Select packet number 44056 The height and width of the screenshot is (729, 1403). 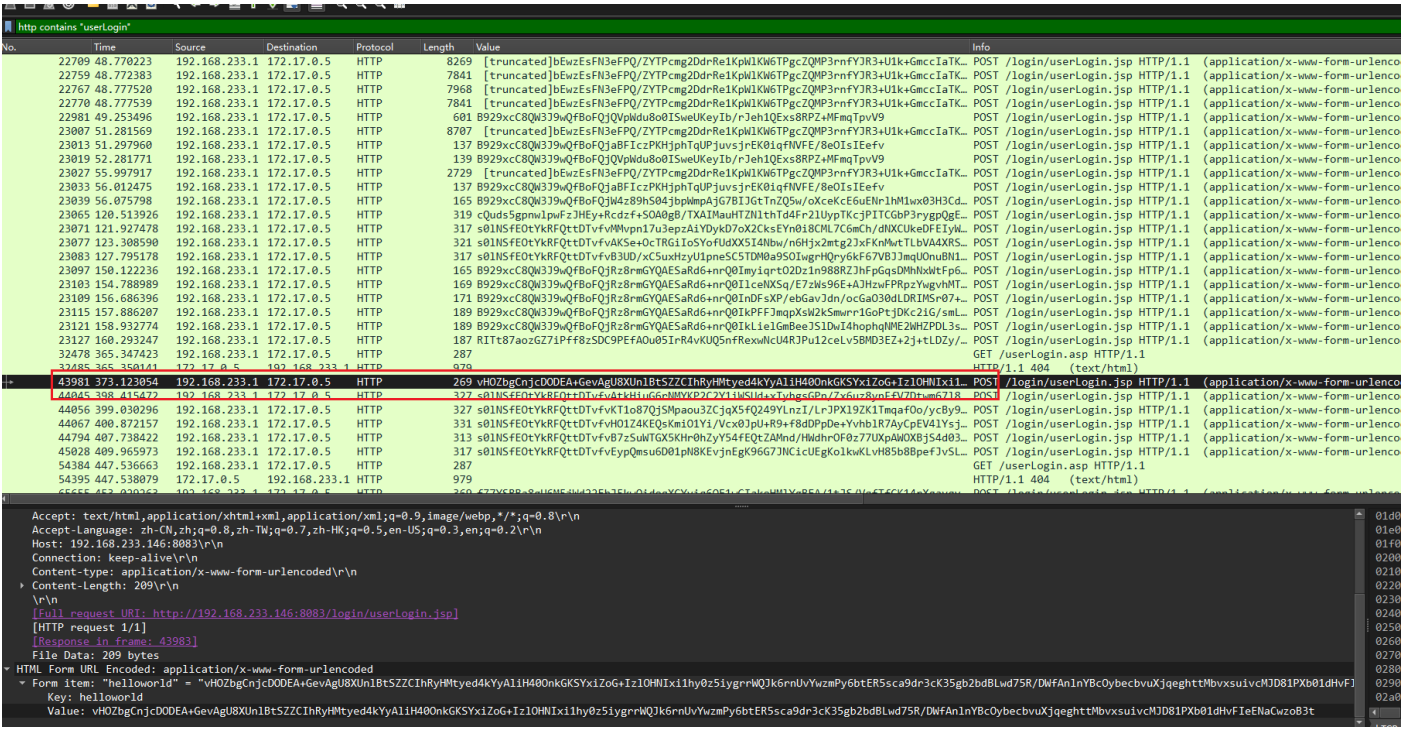click(700, 410)
